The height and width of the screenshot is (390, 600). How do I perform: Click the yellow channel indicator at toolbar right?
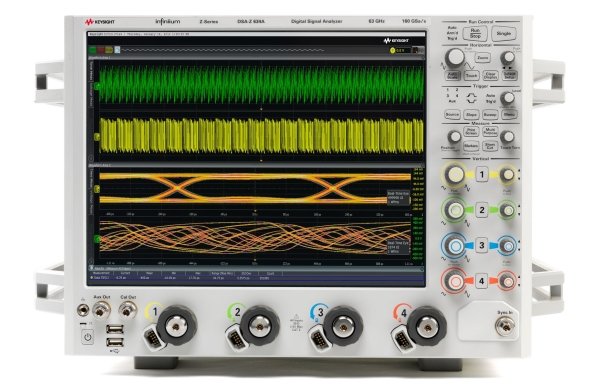click(393, 51)
